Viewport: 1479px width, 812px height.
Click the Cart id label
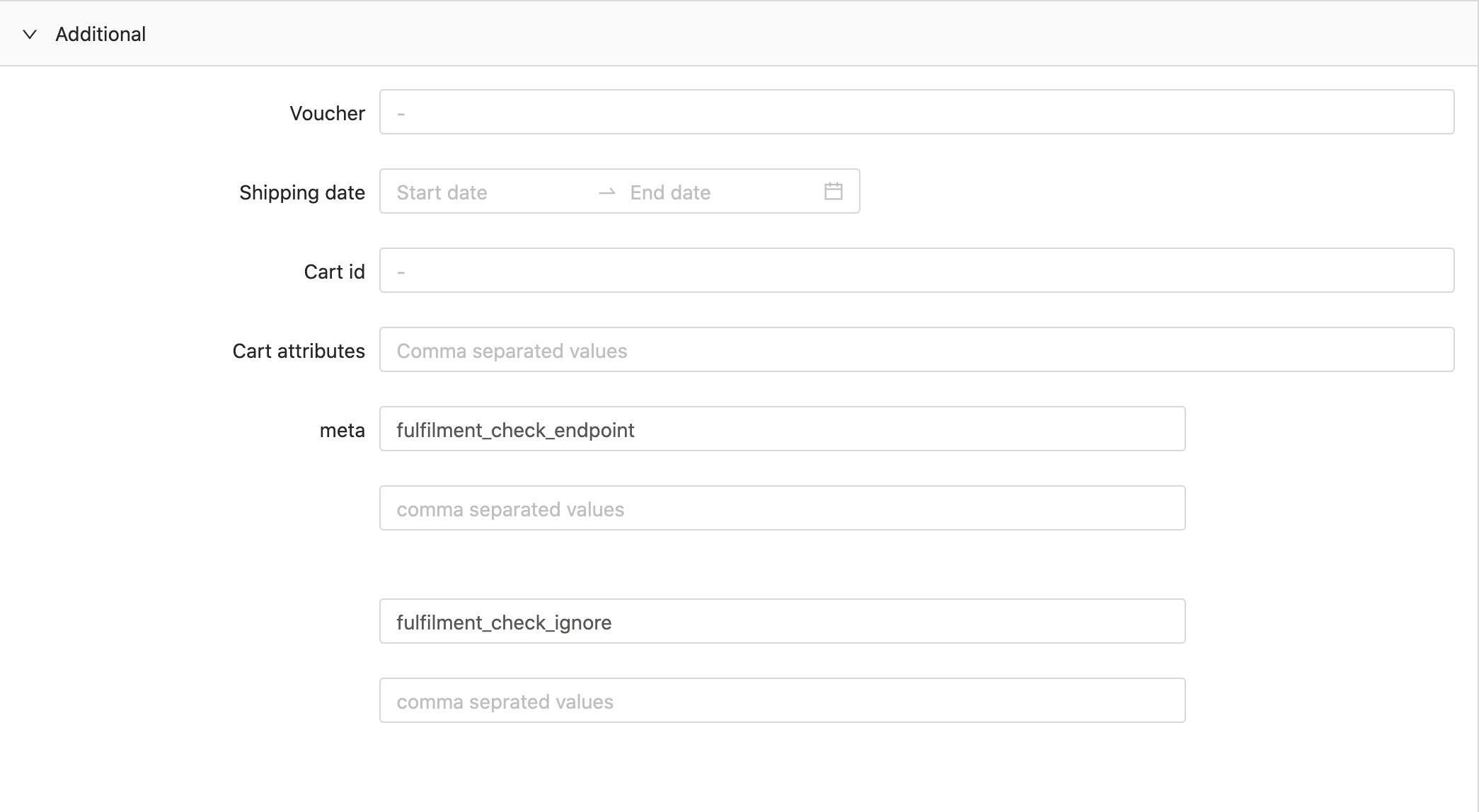click(334, 272)
